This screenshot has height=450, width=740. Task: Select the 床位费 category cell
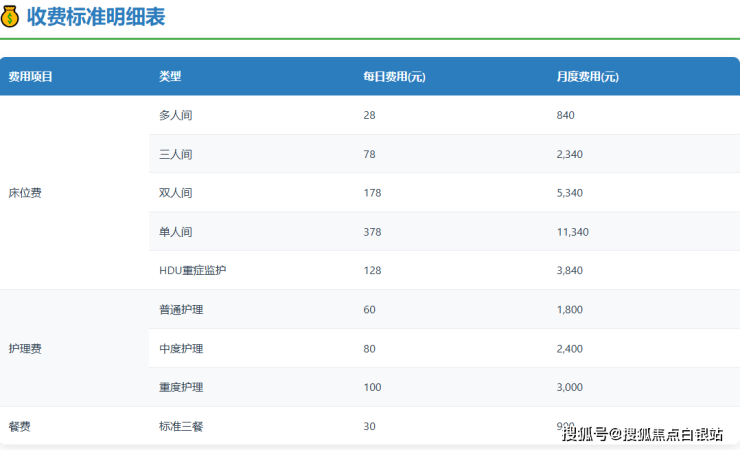(x=25, y=193)
